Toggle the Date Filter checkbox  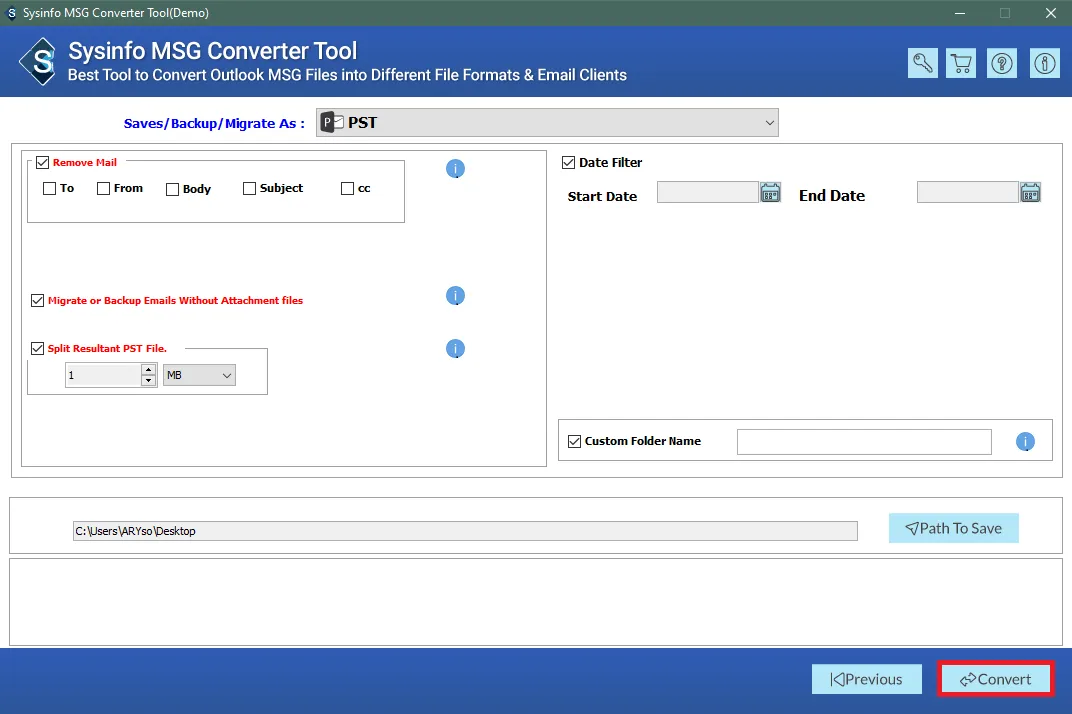click(569, 162)
